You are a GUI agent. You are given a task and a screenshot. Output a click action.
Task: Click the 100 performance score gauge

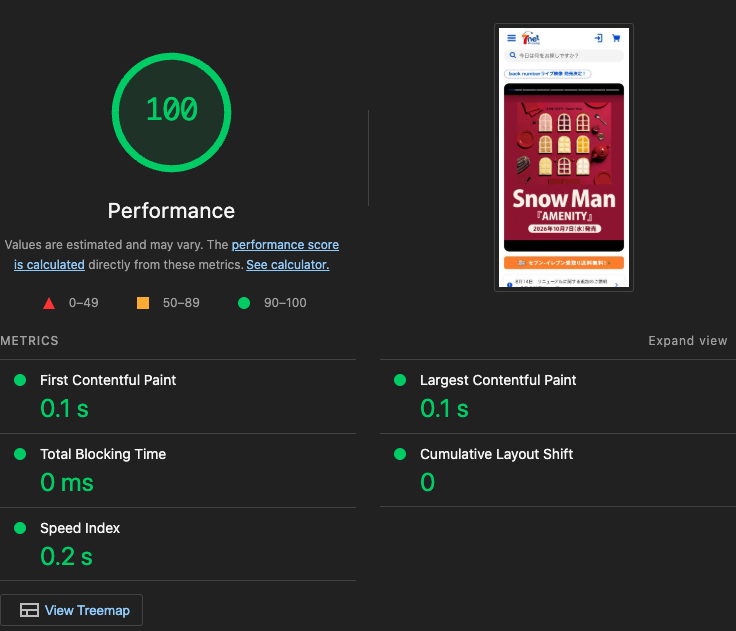(171, 112)
